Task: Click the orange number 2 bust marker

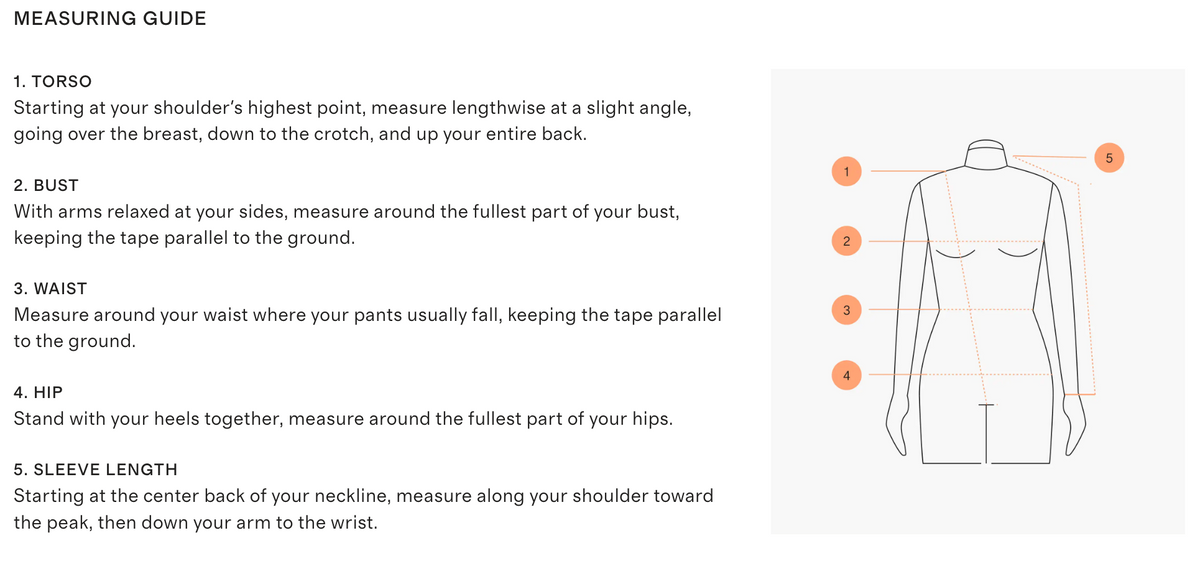Action: pos(846,241)
